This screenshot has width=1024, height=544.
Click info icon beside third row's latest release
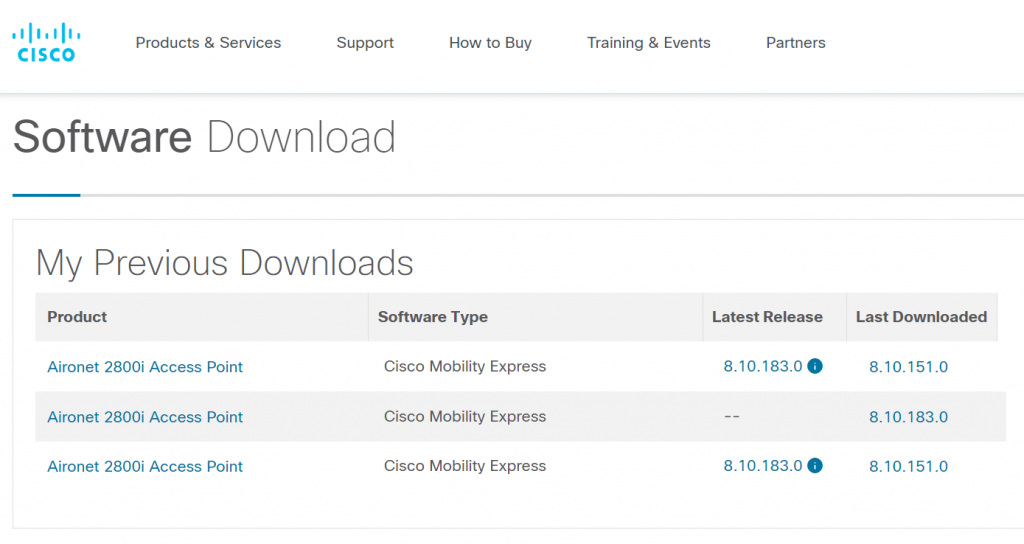(815, 466)
